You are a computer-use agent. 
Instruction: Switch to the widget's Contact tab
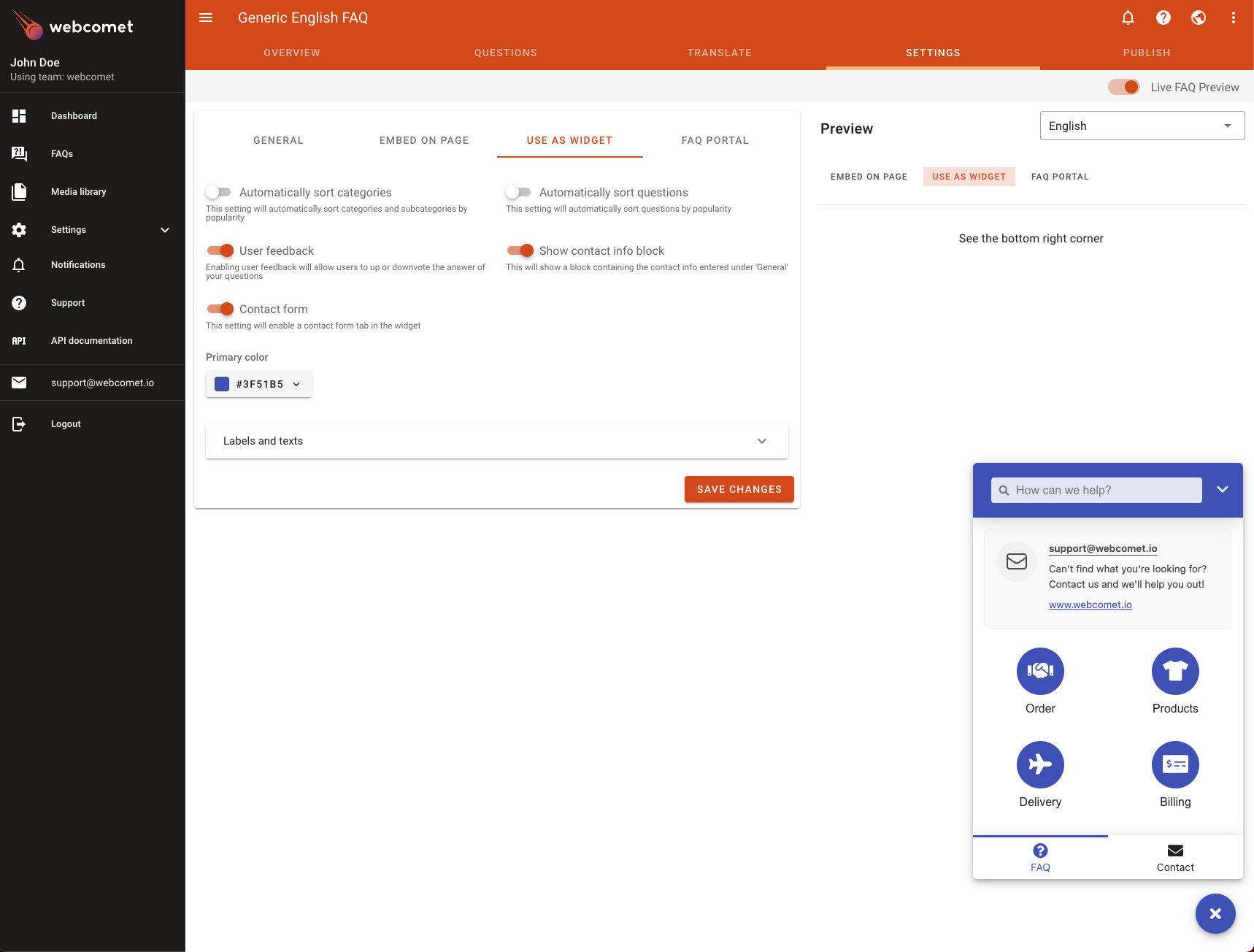pos(1175,858)
